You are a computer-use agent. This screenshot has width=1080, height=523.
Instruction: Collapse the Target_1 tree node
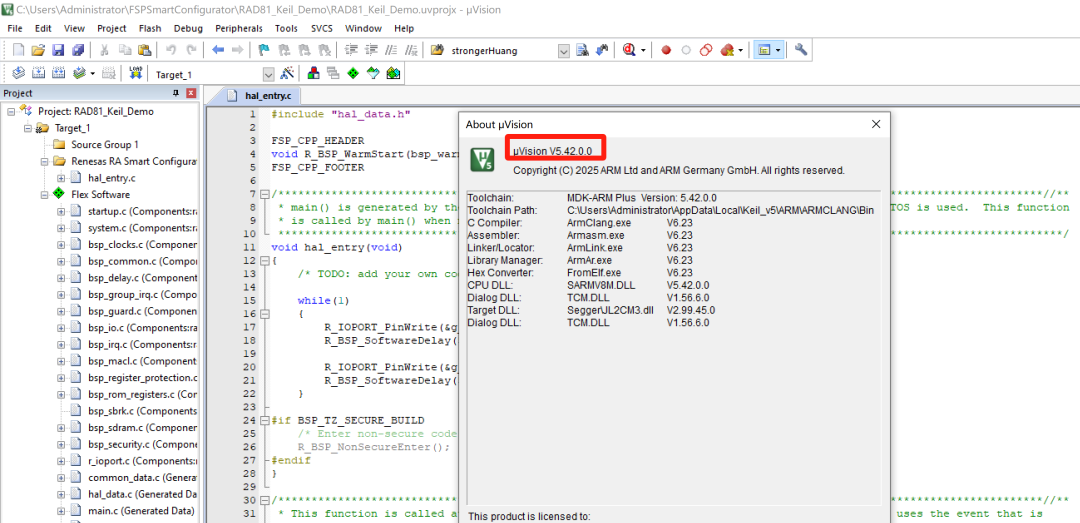click(x=28, y=128)
